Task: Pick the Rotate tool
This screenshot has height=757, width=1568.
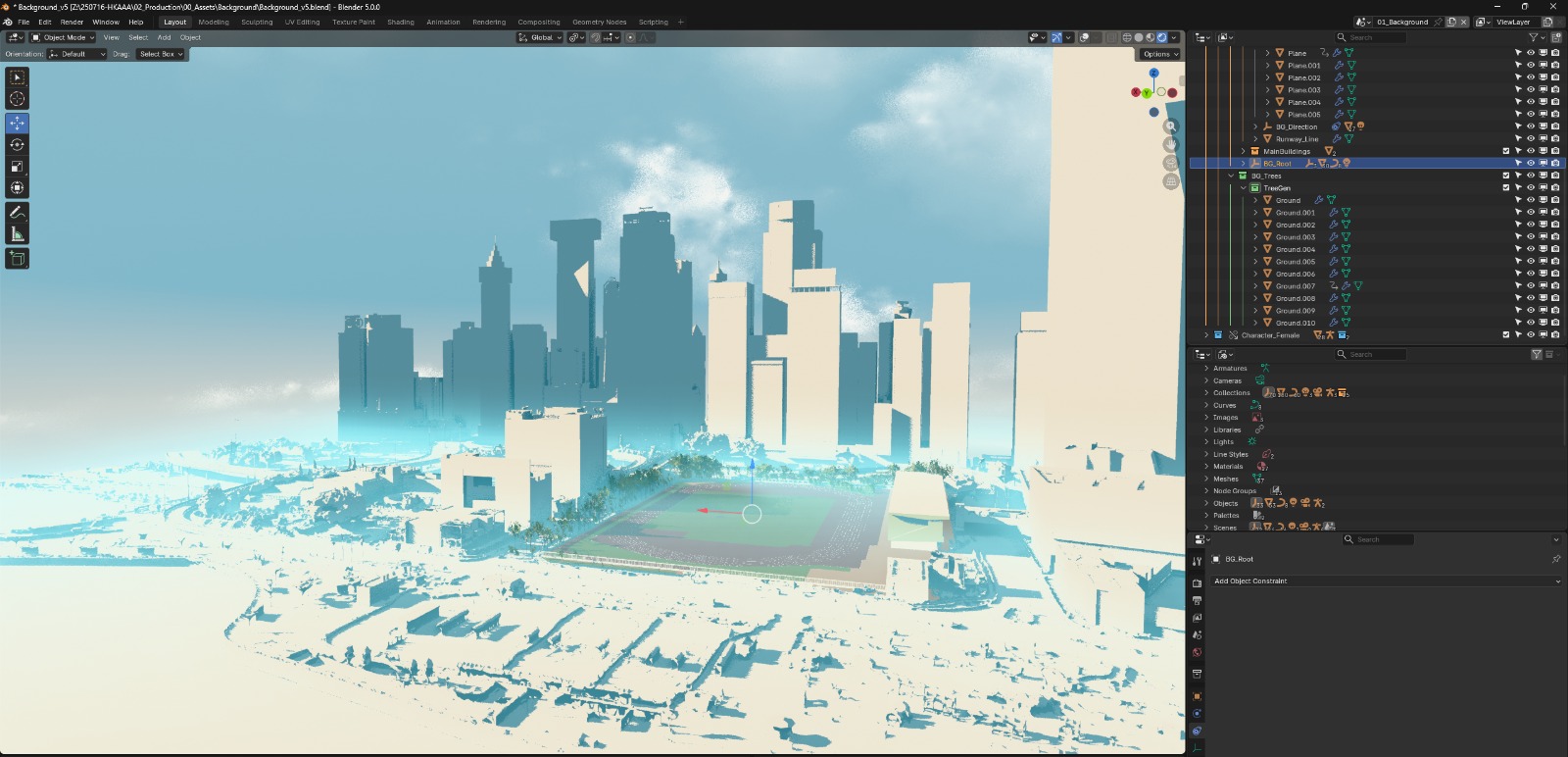Action: pyautogui.click(x=17, y=144)
